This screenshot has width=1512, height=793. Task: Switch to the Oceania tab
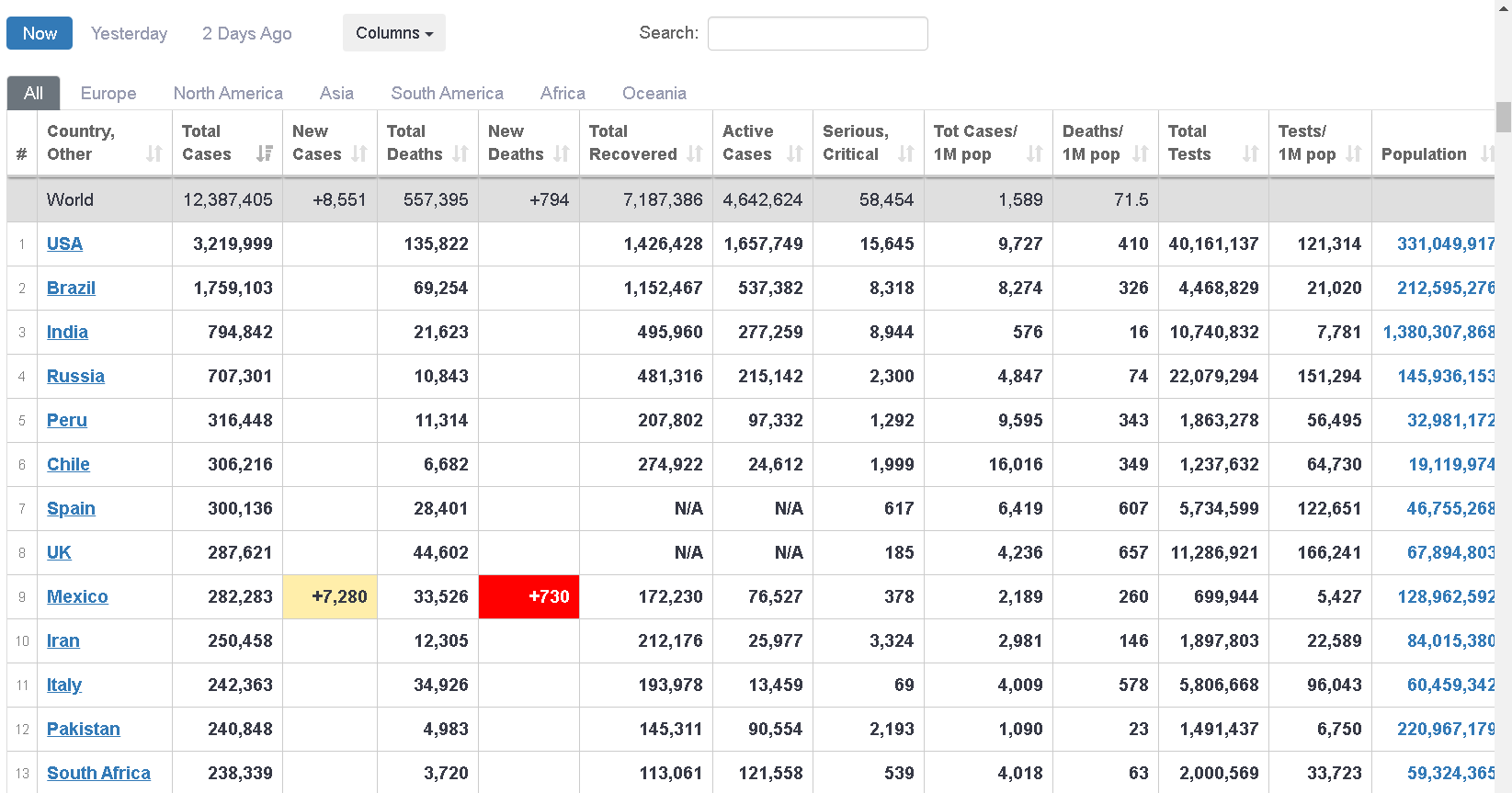pyautogui.click(x=654, y=93)
